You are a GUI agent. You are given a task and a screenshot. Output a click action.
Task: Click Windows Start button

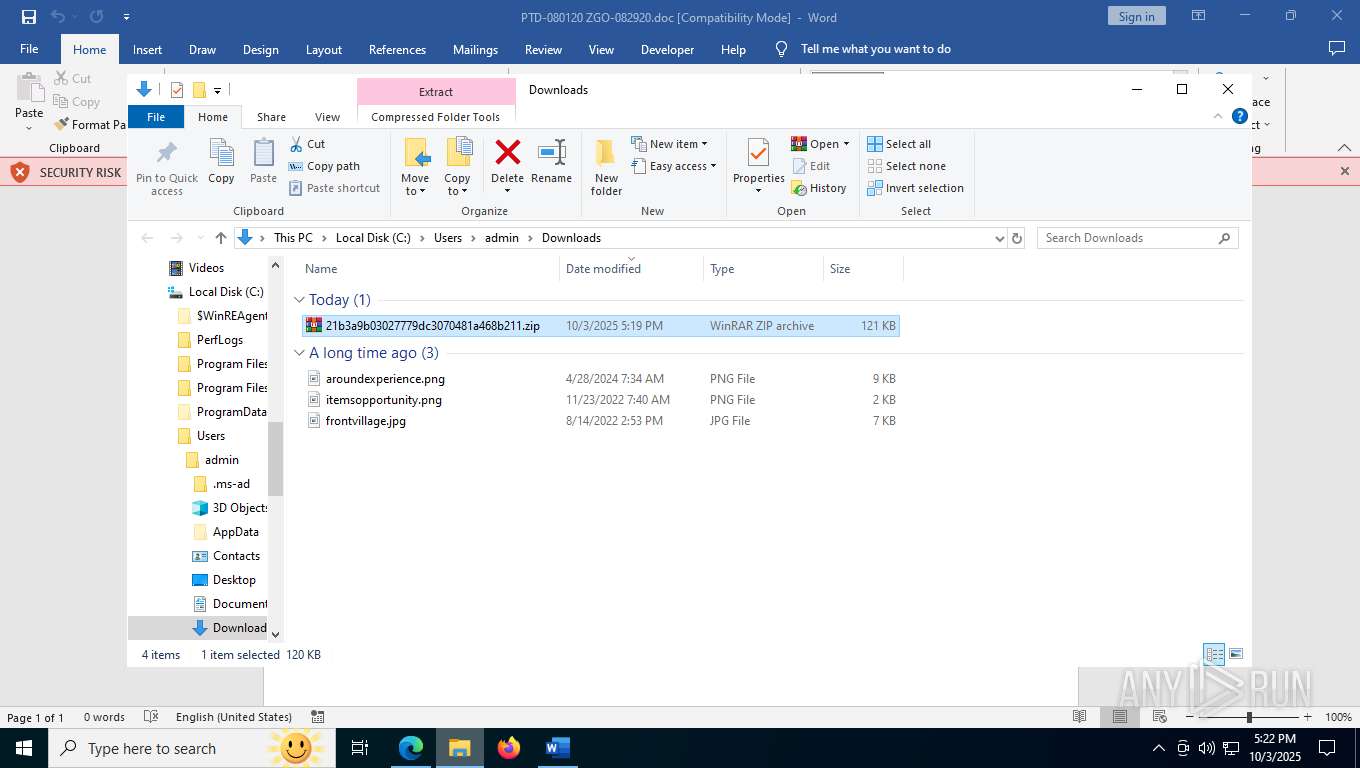point(23,748)
